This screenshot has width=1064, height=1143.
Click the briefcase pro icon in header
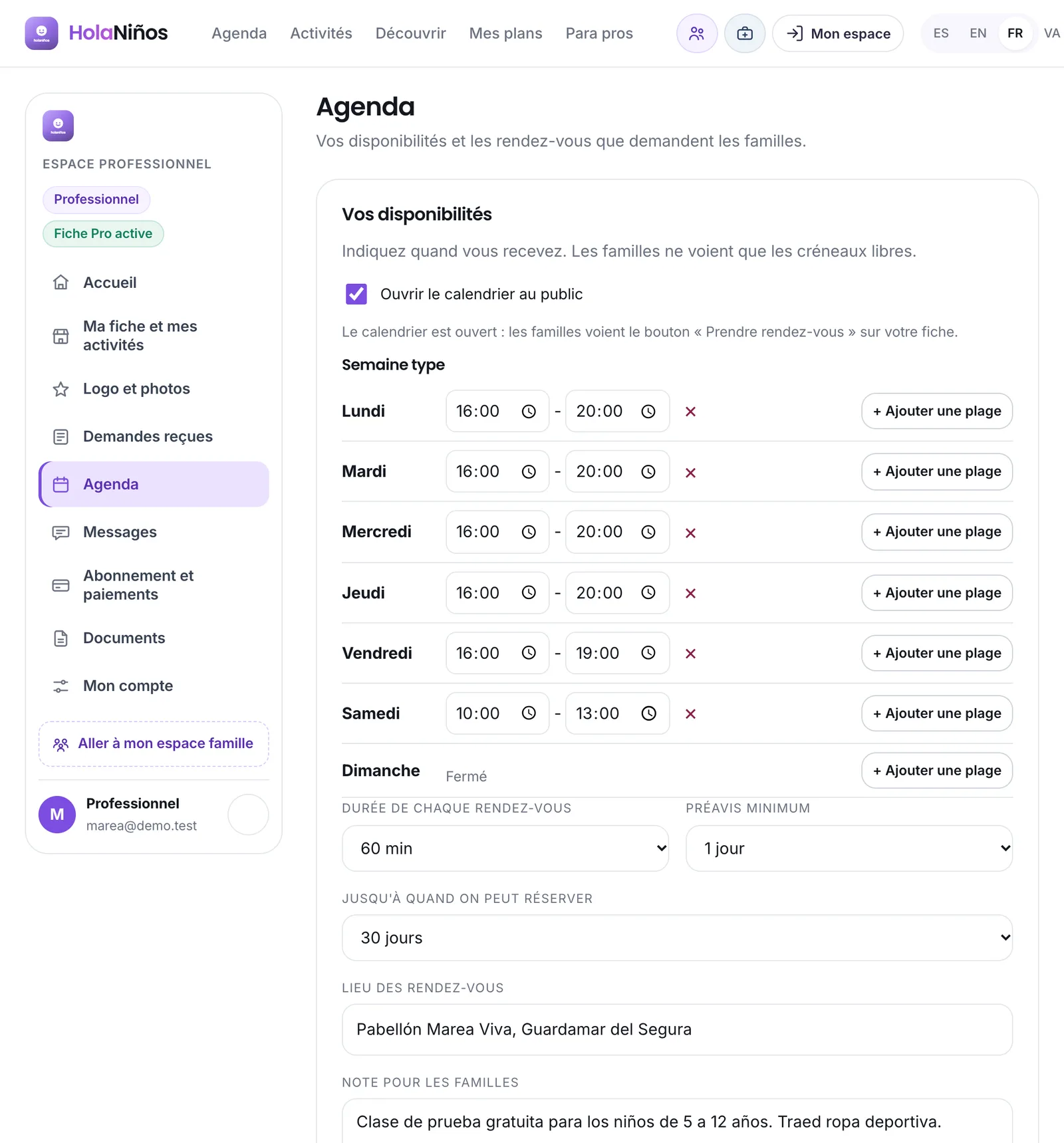(745, 33)
